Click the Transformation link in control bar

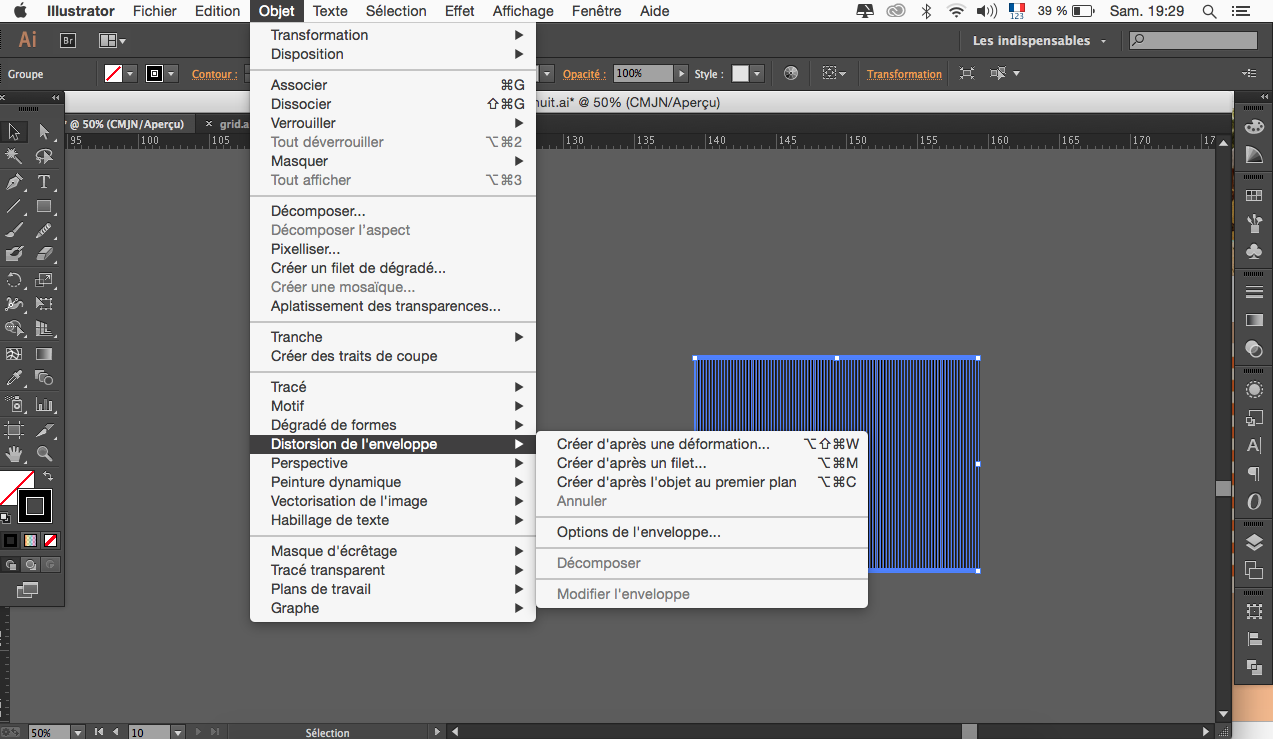click(904, 74)
